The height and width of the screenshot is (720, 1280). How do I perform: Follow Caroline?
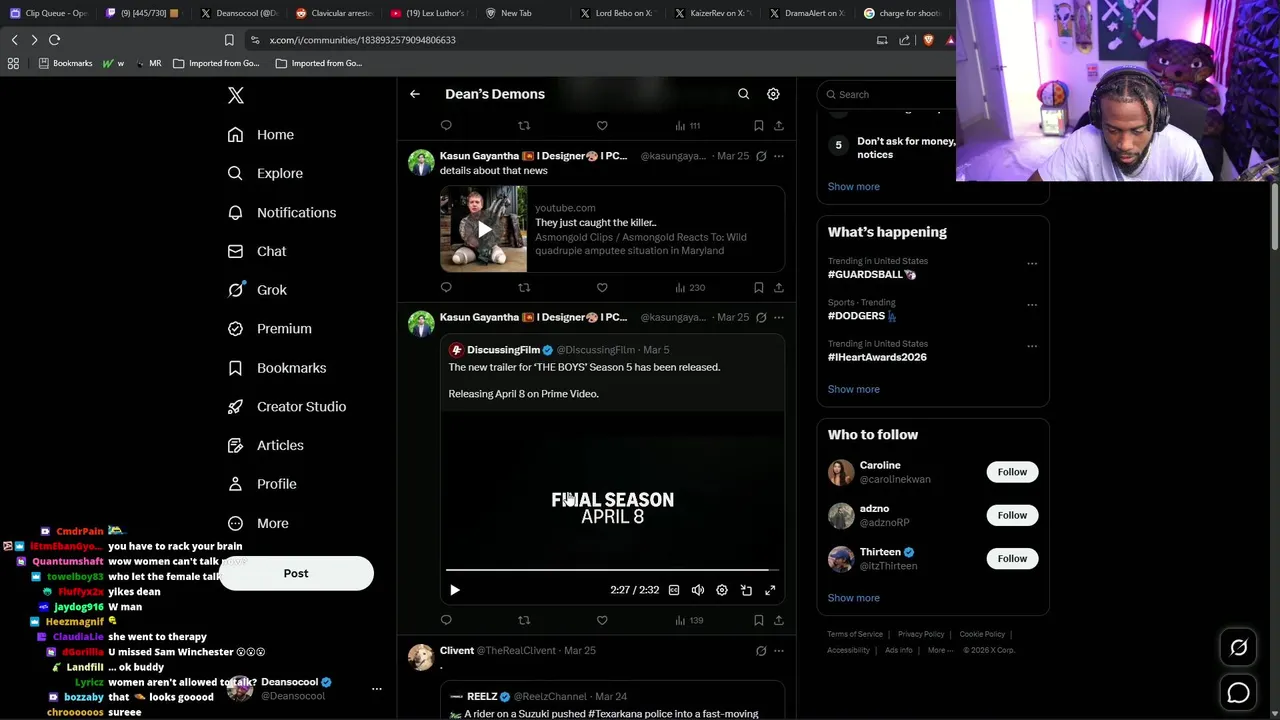1012,472
